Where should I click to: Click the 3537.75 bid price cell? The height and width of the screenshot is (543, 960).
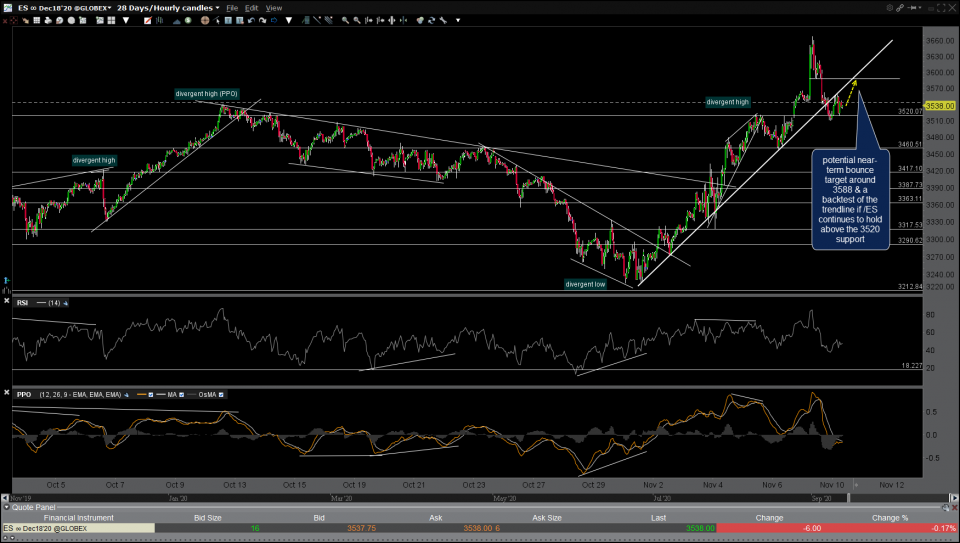[x=361, y=528]
